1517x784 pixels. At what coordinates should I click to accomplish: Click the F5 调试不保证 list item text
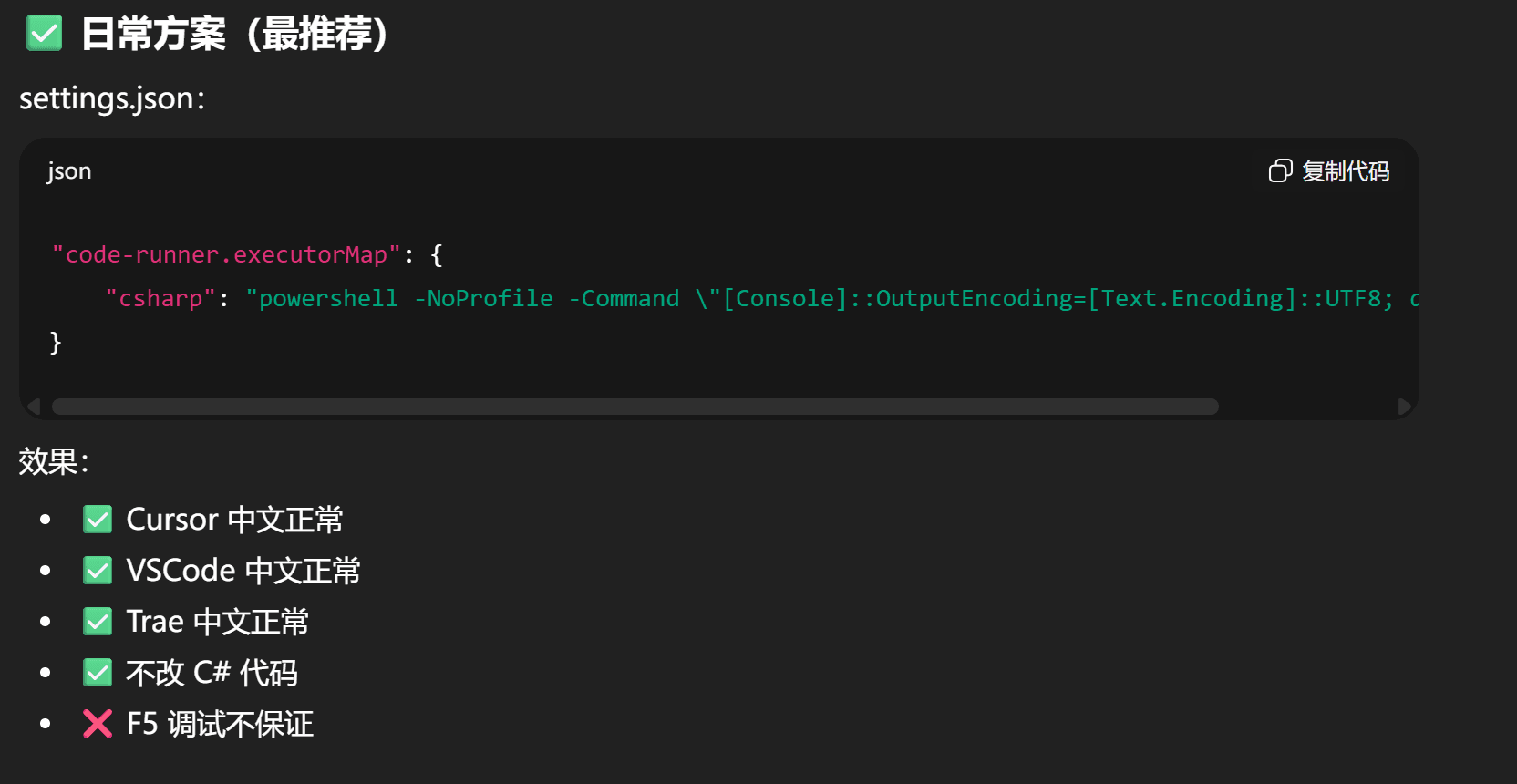point(220,724)
